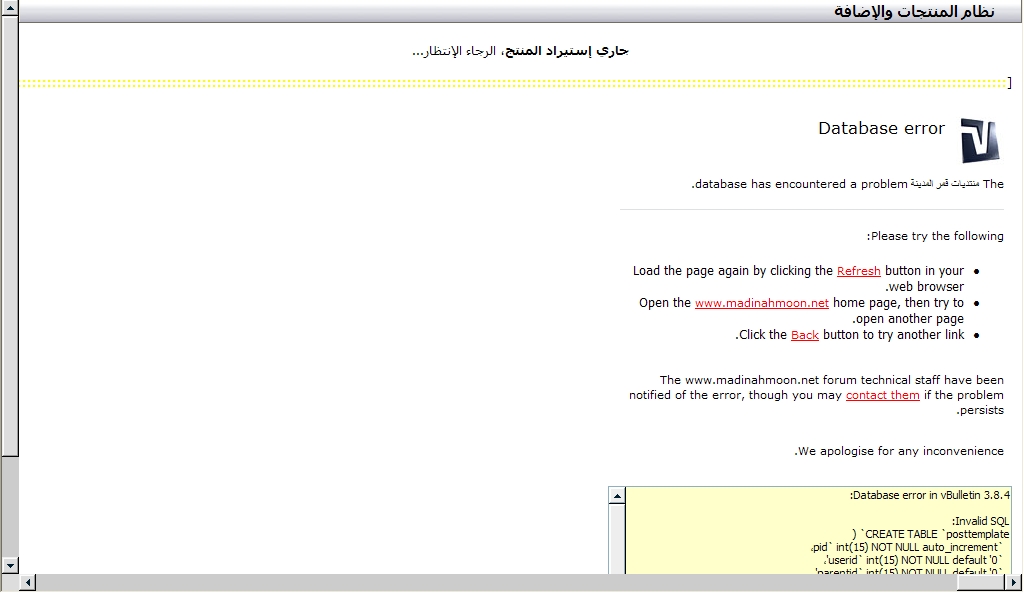Open the www.madinahmoon.net home page link
Viewport: 1024px width, 593px height.
(x=762, y=303)
